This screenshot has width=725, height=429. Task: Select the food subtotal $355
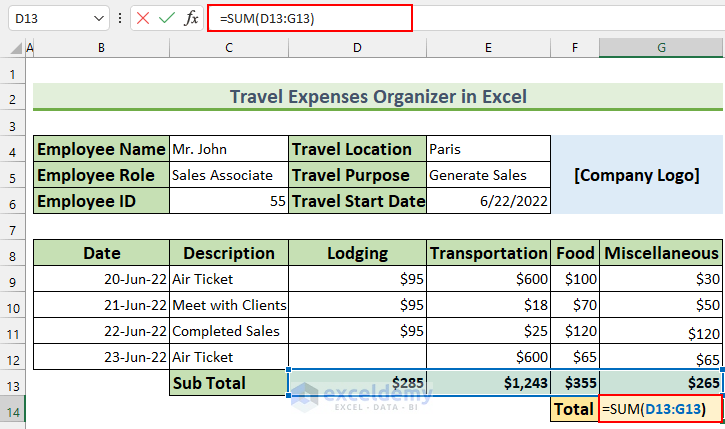point(575,383)
